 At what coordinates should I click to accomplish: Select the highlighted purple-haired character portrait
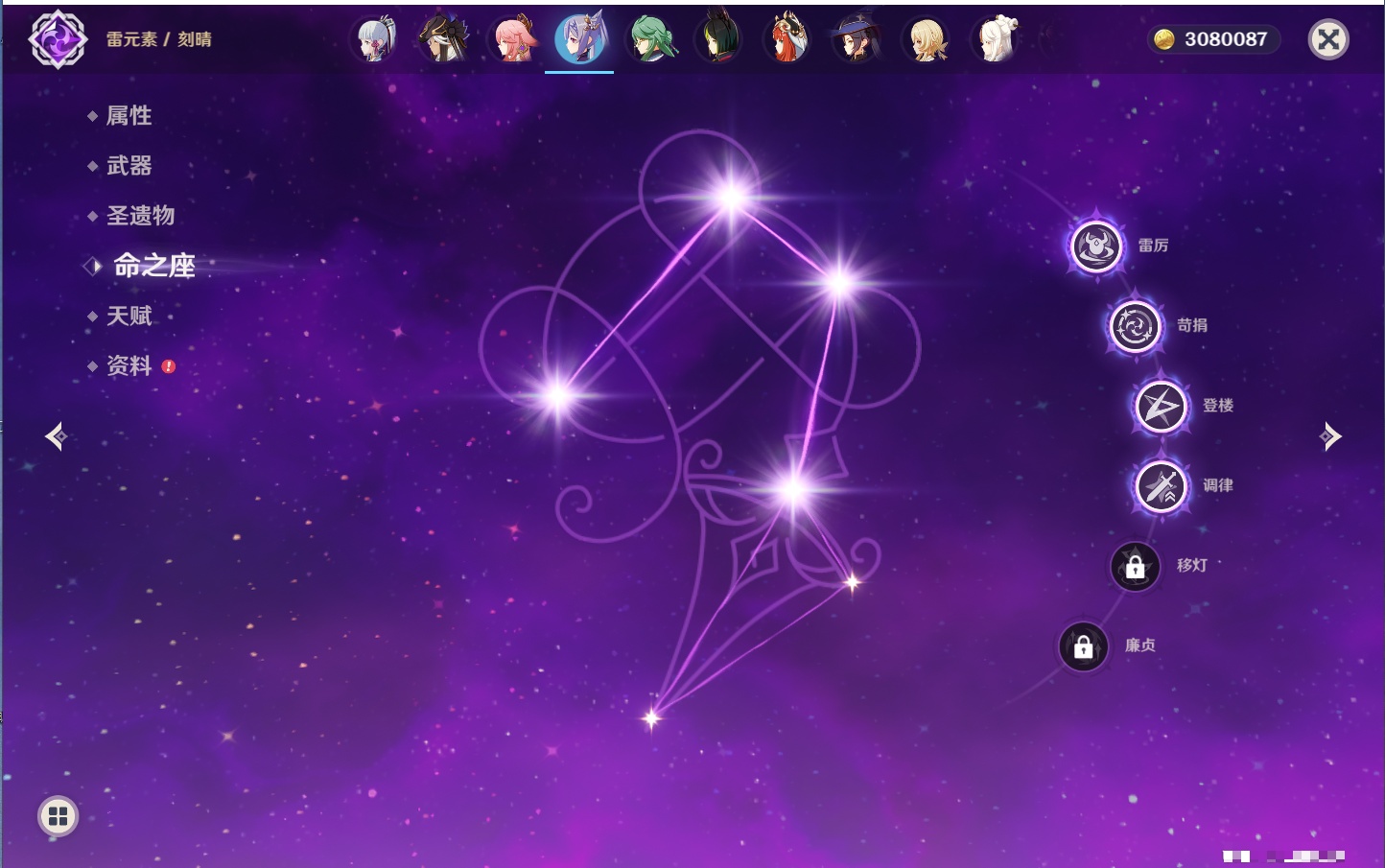[579, 38]
